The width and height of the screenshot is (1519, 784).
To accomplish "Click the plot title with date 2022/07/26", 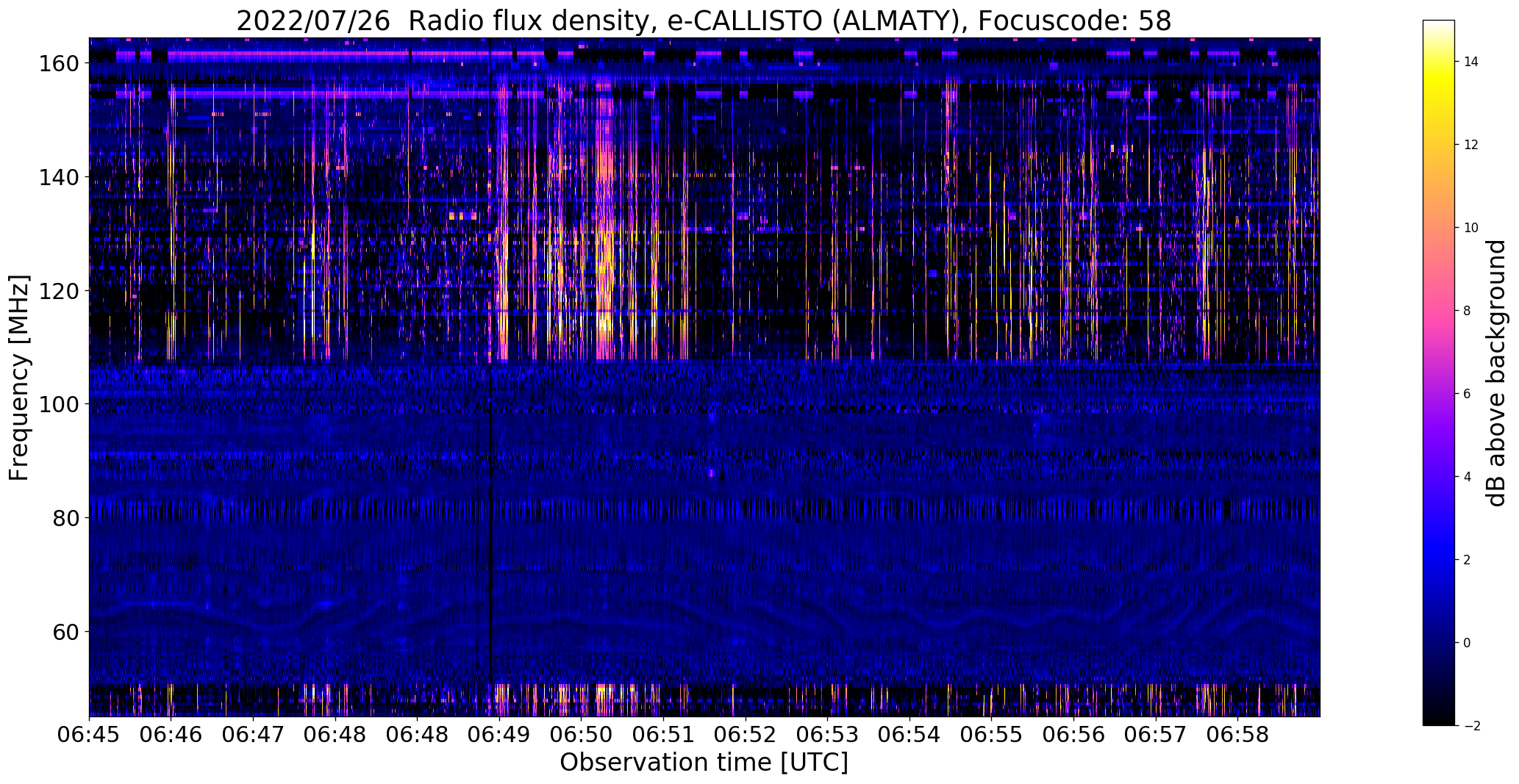I will 704,21.
